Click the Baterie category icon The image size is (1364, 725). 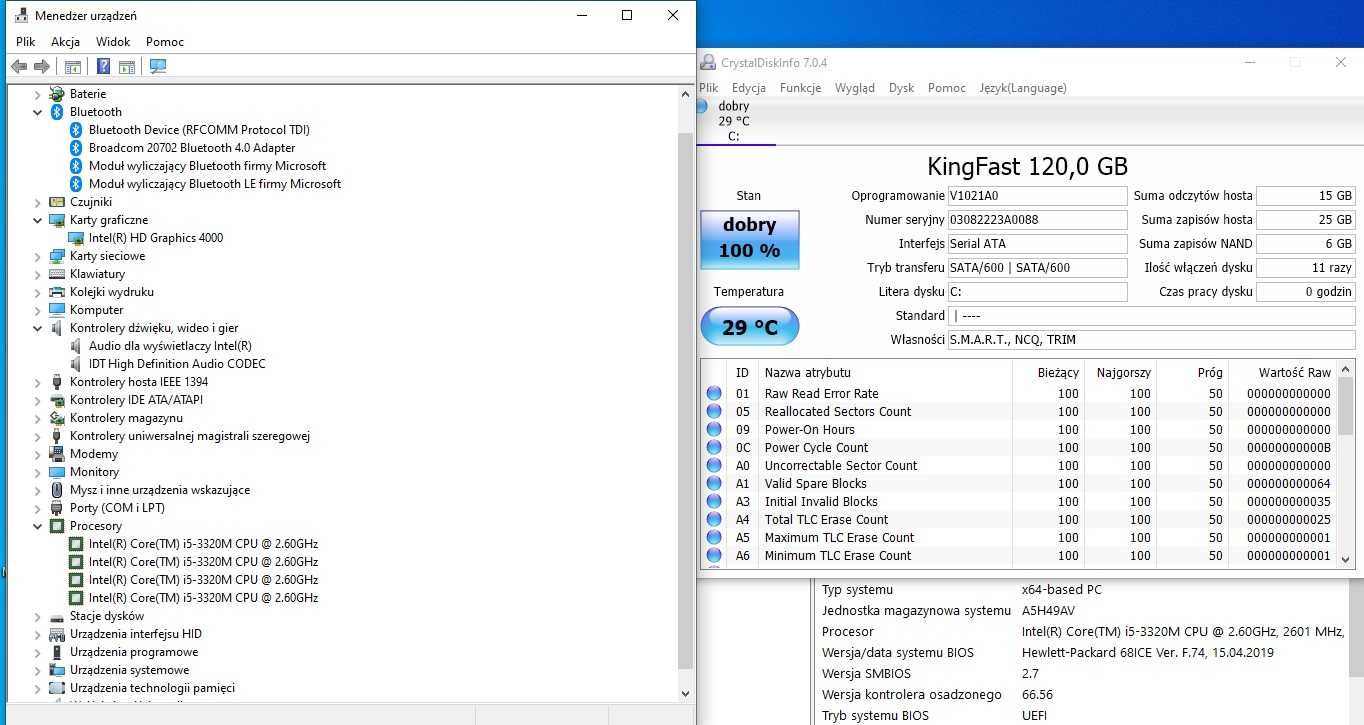pyautogui.click(x=57, y=94)
